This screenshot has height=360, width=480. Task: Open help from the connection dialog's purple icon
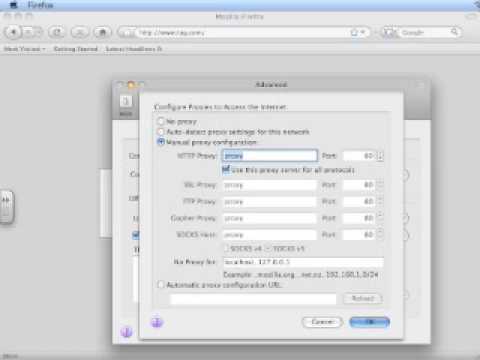tap(157, 322)
